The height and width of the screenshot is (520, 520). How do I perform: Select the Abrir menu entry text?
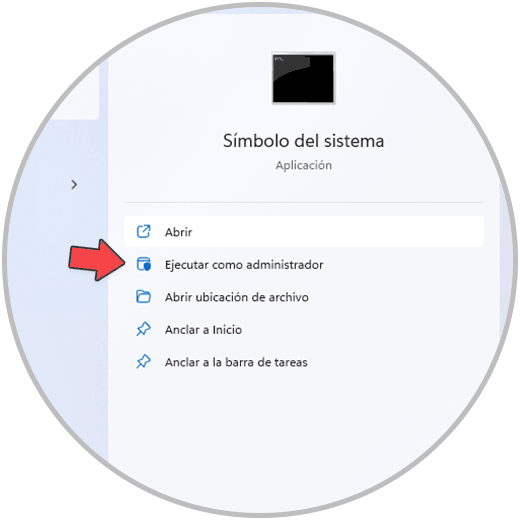point(178,232)
